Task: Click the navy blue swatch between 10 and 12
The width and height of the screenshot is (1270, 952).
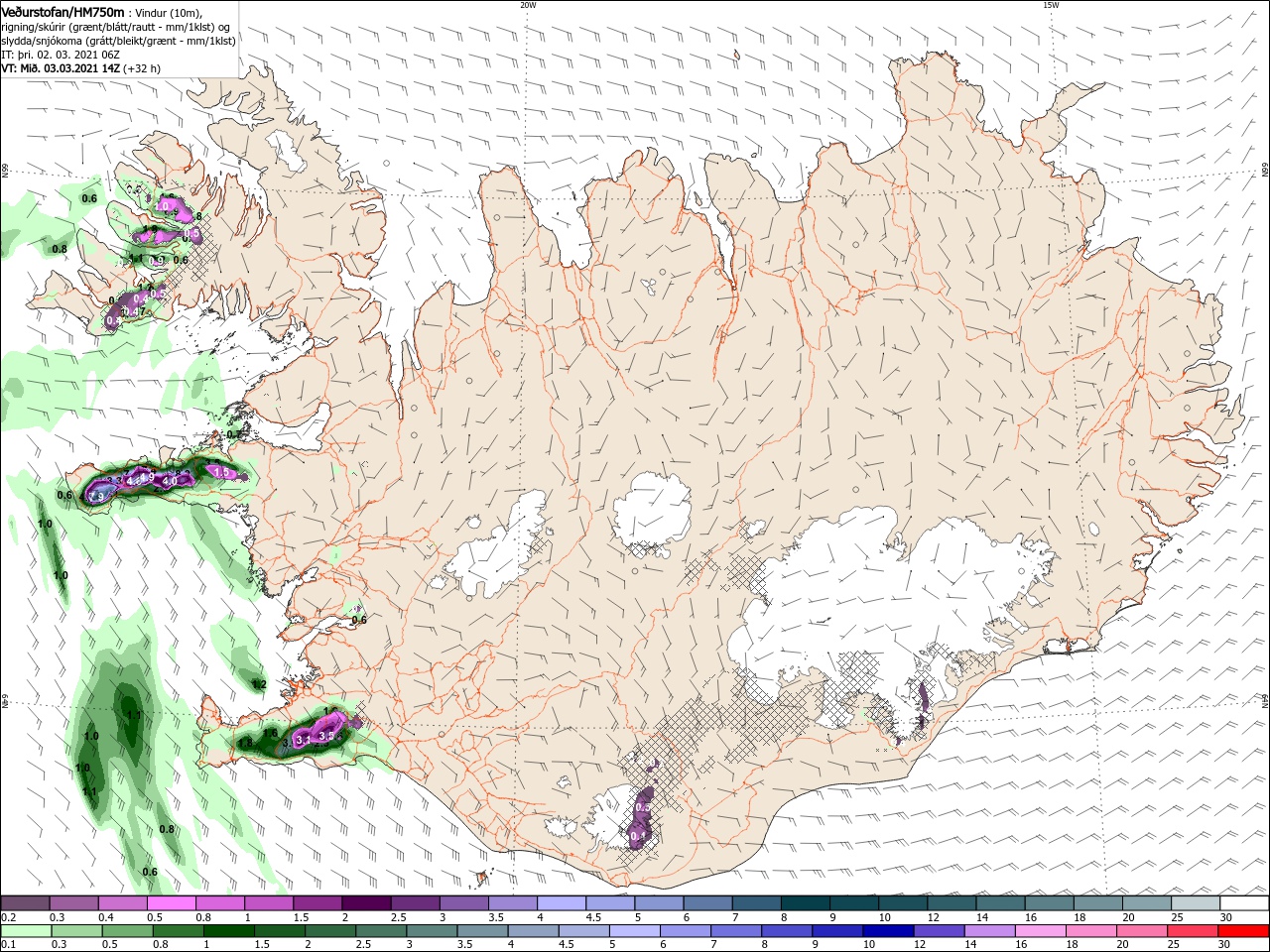Action: coord(887,932)
